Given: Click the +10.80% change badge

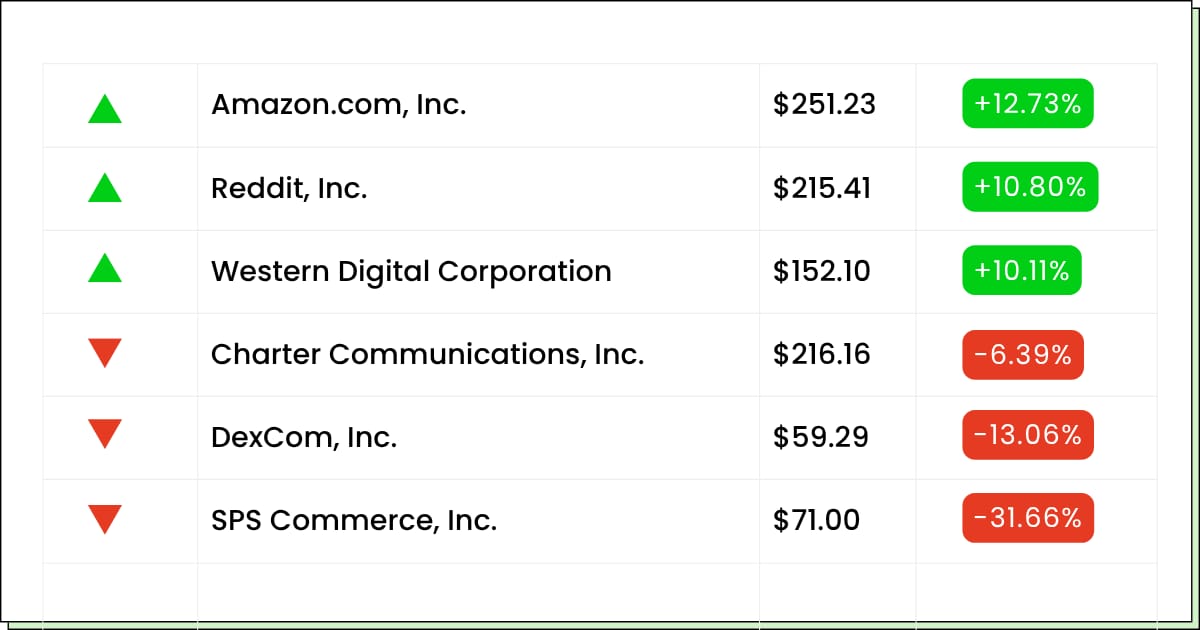Looking at the screenshot, I should 1030,187.
